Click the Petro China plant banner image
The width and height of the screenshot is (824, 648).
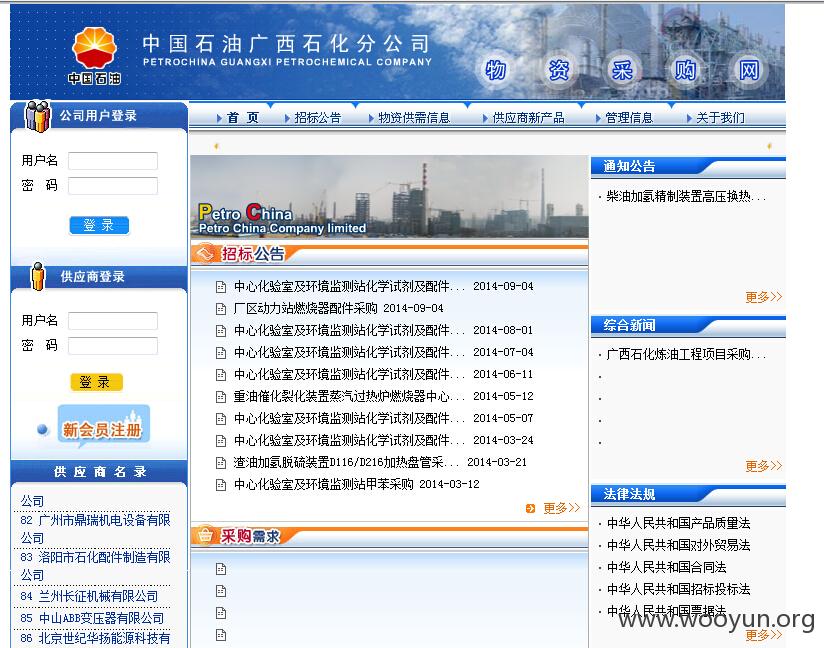click(389, 197)
